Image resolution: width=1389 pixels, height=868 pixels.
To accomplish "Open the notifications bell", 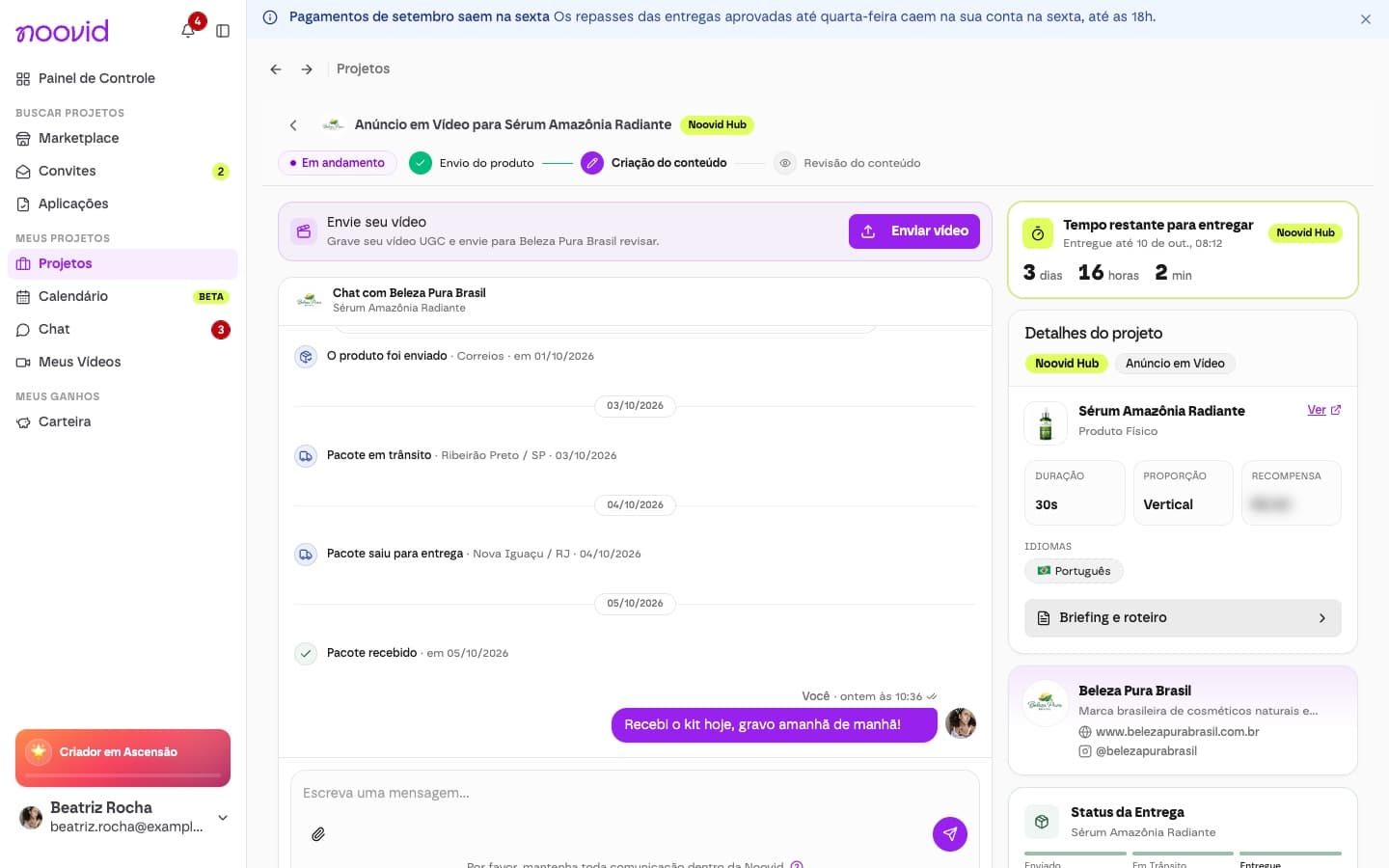I will click(188, 30).
